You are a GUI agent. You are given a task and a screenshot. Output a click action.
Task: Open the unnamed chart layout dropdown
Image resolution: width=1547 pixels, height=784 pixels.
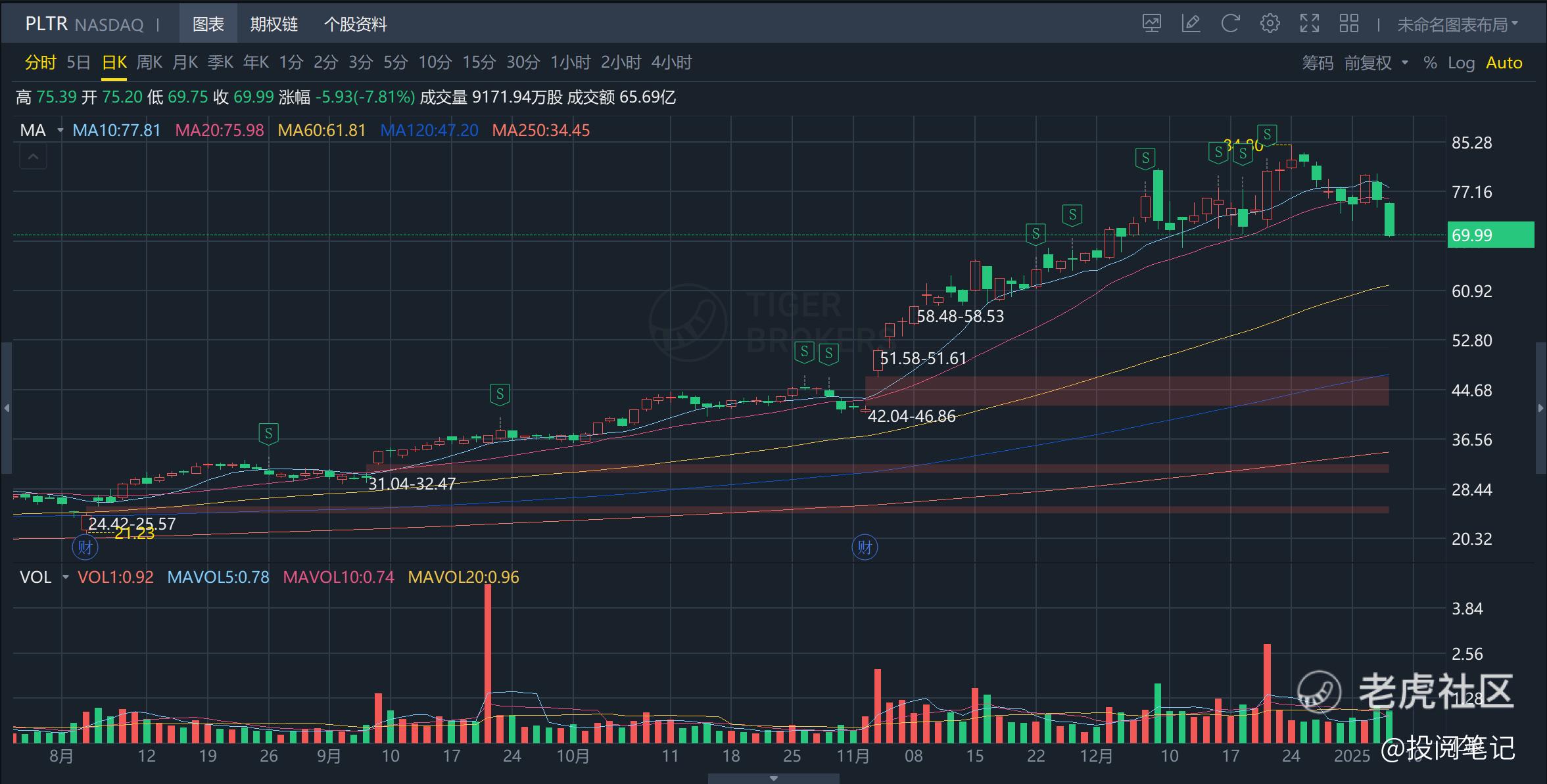click(1458, 24)
